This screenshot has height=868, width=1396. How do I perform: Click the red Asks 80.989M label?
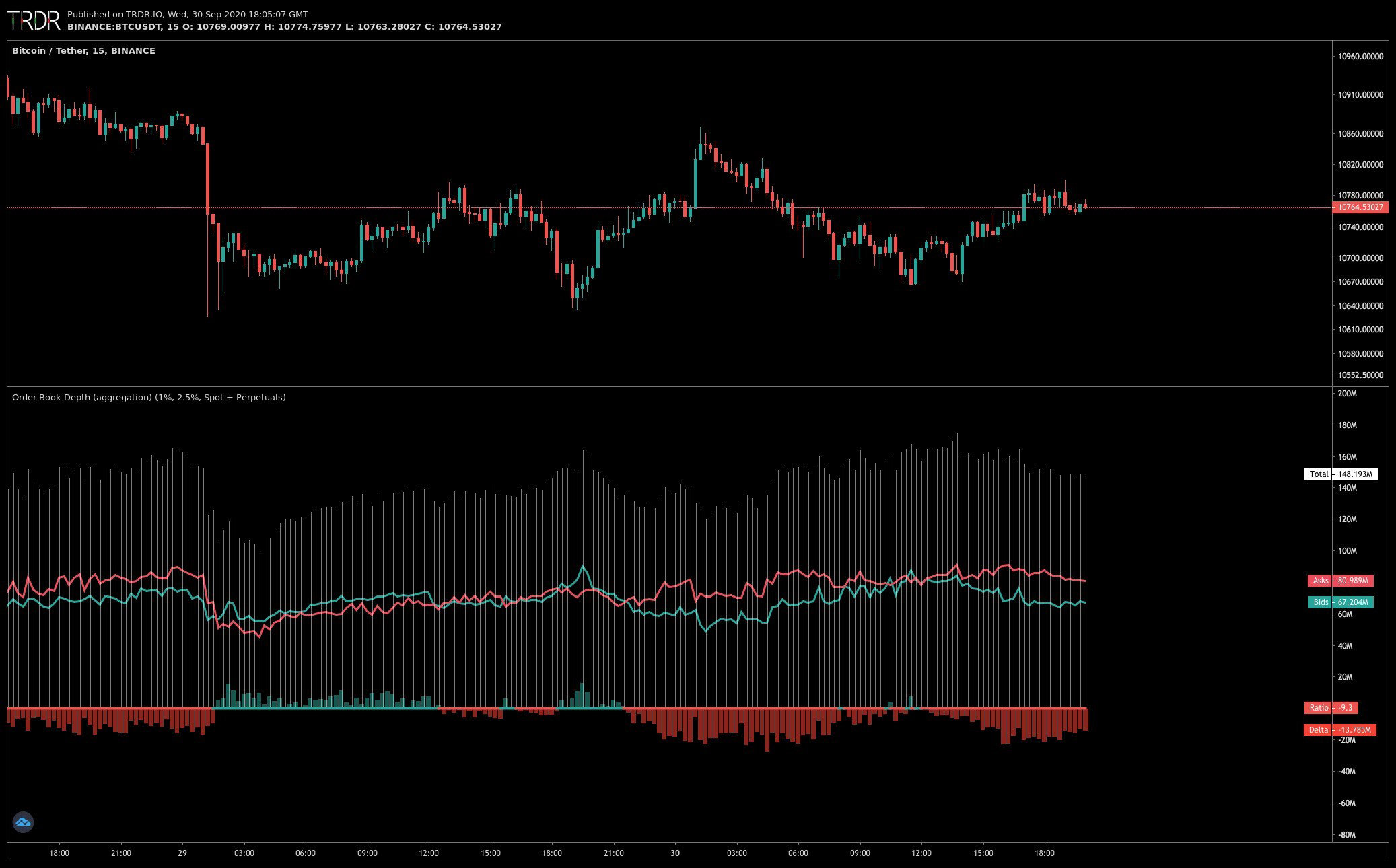[1340, 581]
